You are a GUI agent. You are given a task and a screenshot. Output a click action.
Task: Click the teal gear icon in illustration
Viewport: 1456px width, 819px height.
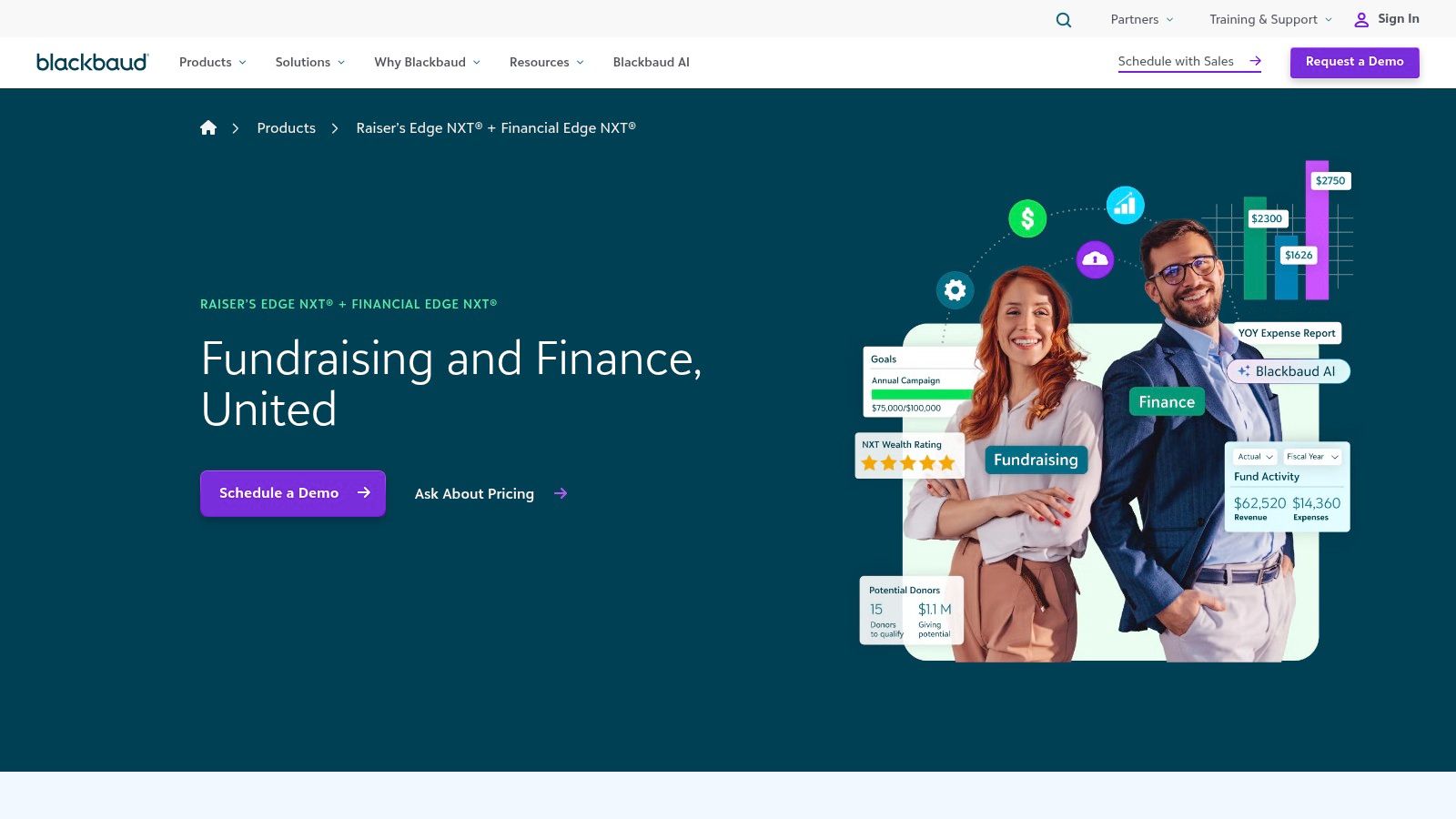[955, 290]
